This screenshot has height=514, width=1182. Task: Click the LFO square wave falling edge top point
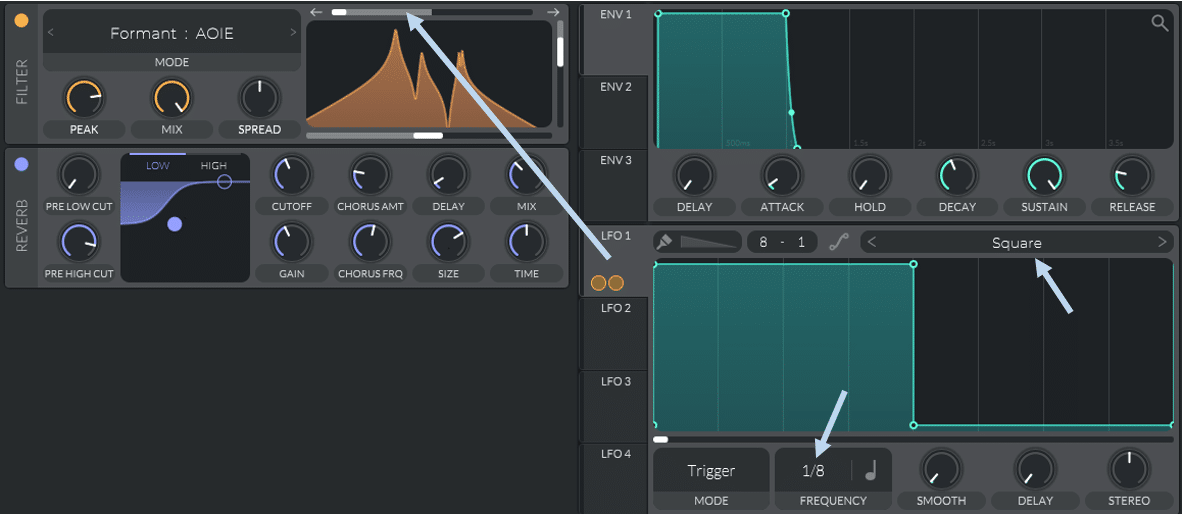[914, 265]
